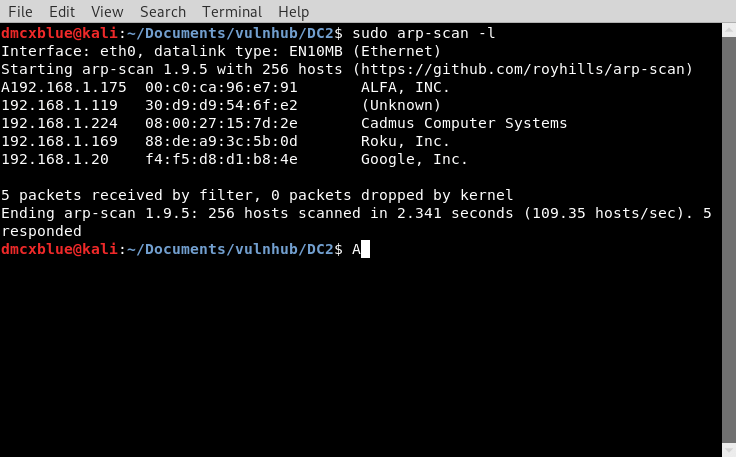Click the Cadmus Computer Systems vendor text

tap(464, 123)
